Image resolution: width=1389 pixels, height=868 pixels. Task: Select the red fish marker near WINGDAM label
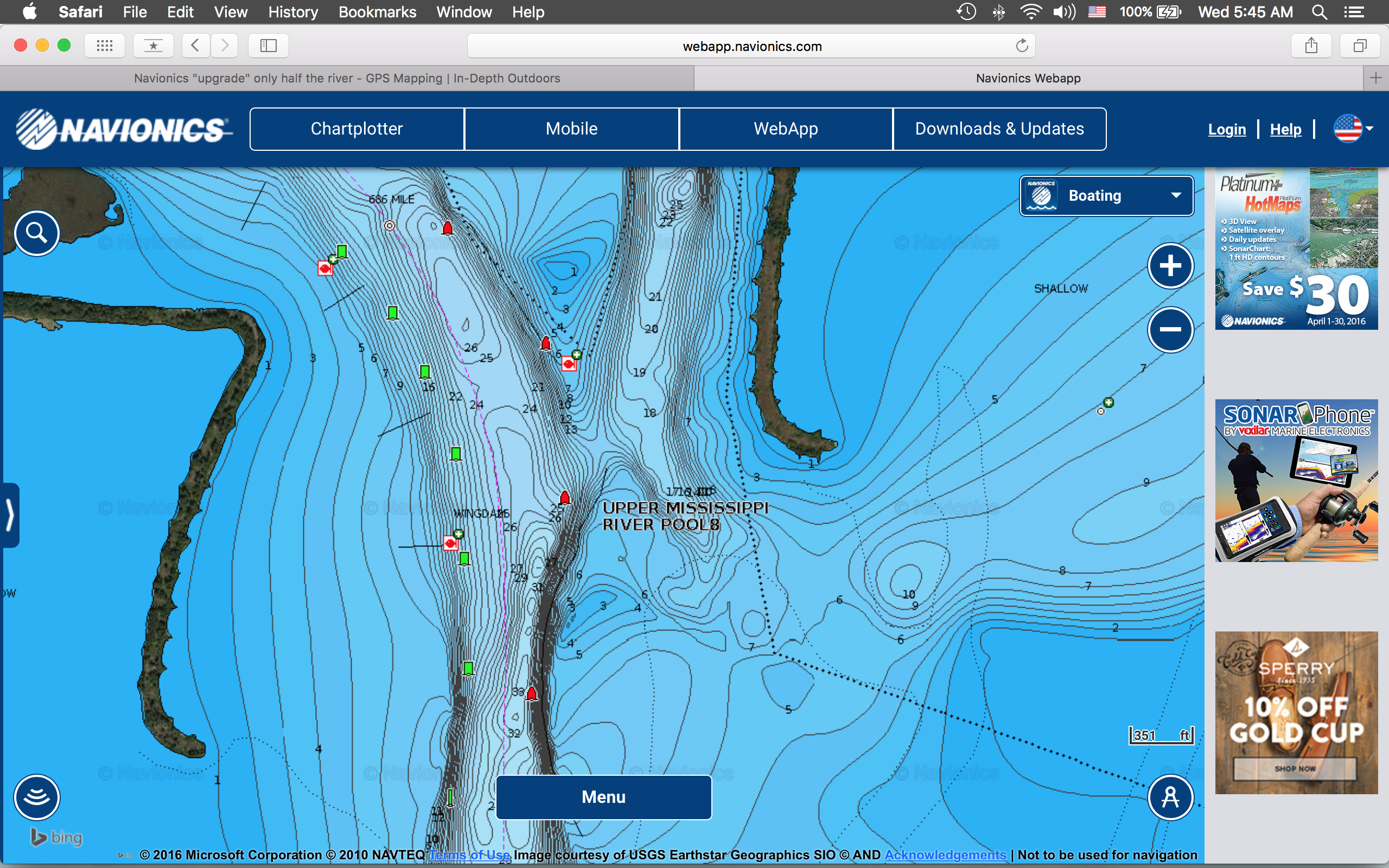coord(451,542)
